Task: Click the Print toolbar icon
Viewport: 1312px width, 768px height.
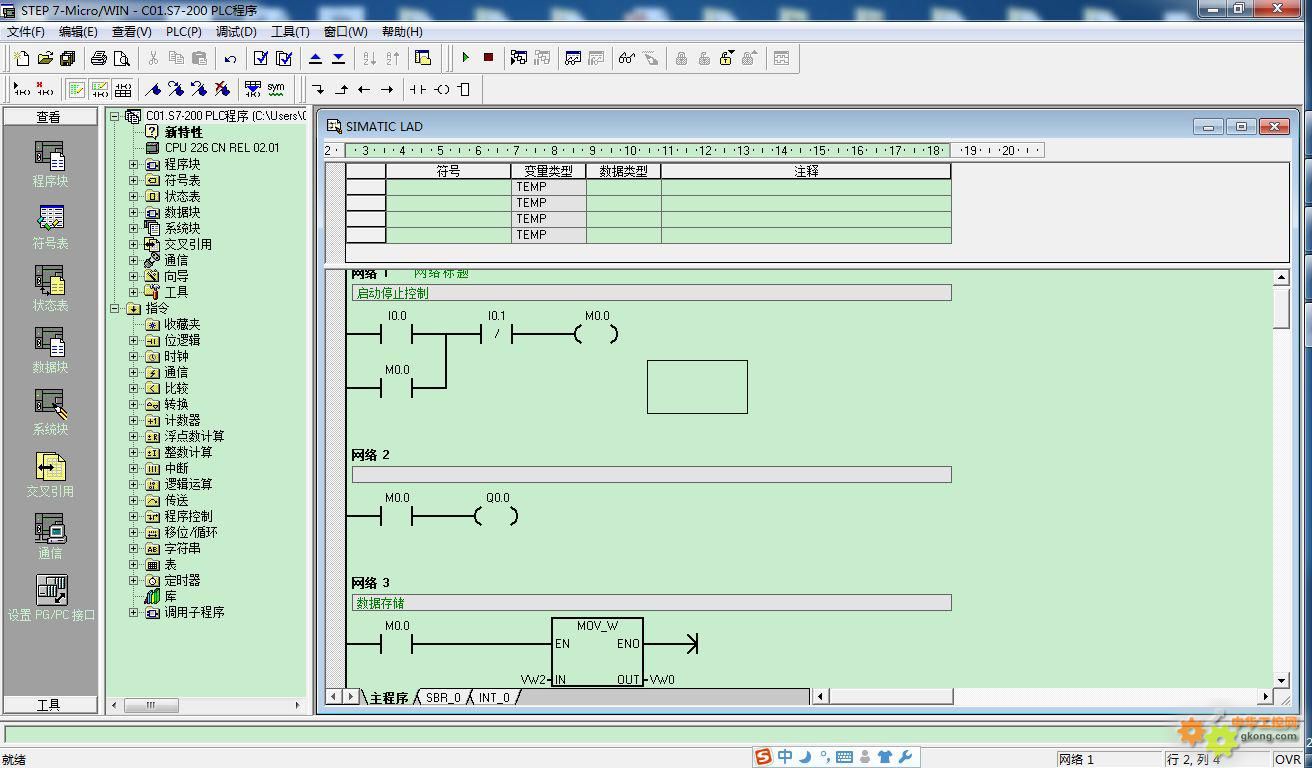Action: click(x=100, y=58)
